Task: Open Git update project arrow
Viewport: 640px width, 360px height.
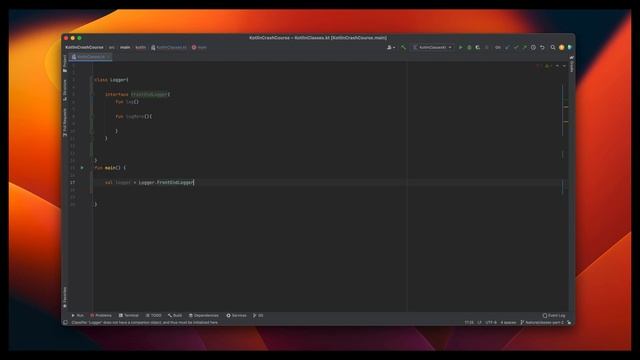Action: (x=507, y=47)
